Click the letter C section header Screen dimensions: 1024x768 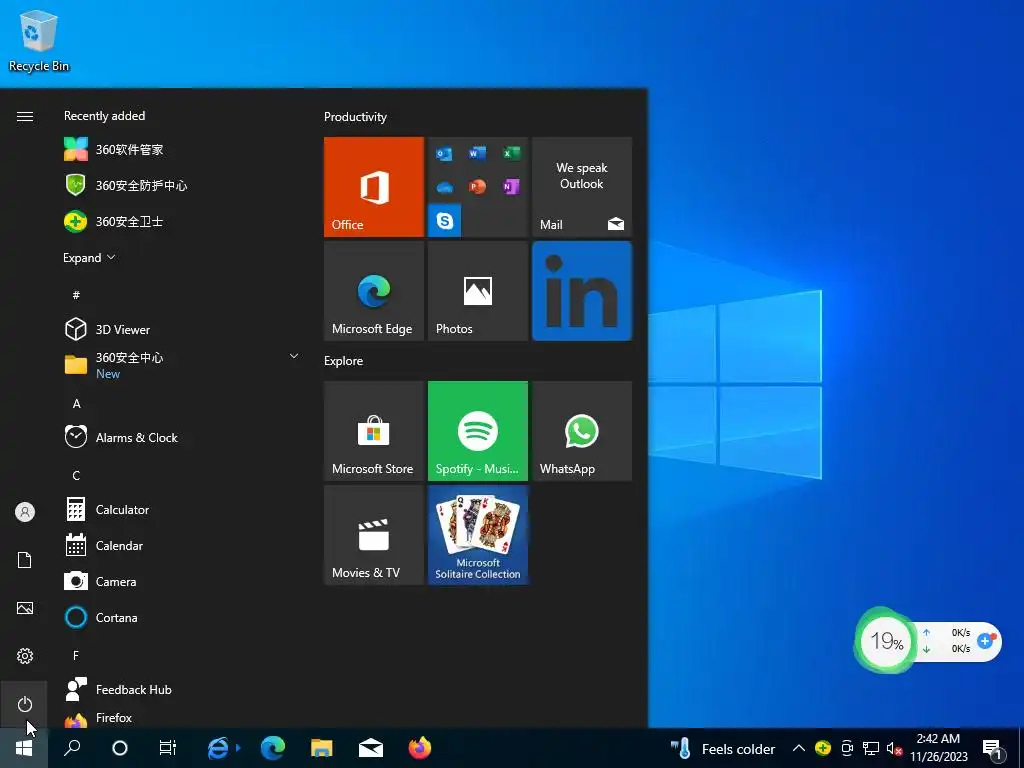coord(76,475)
